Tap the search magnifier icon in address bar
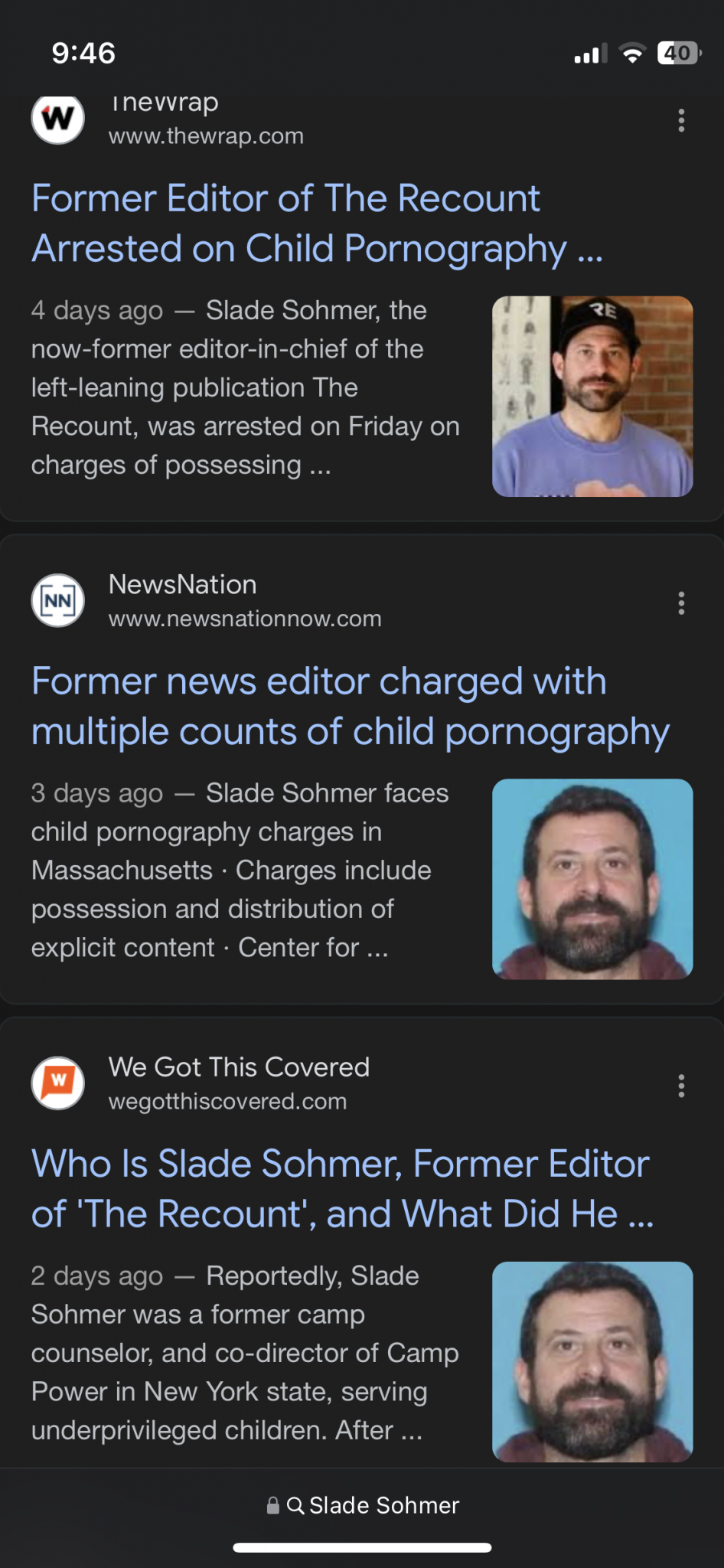 pyautogui.click(x=295, y=1505)
